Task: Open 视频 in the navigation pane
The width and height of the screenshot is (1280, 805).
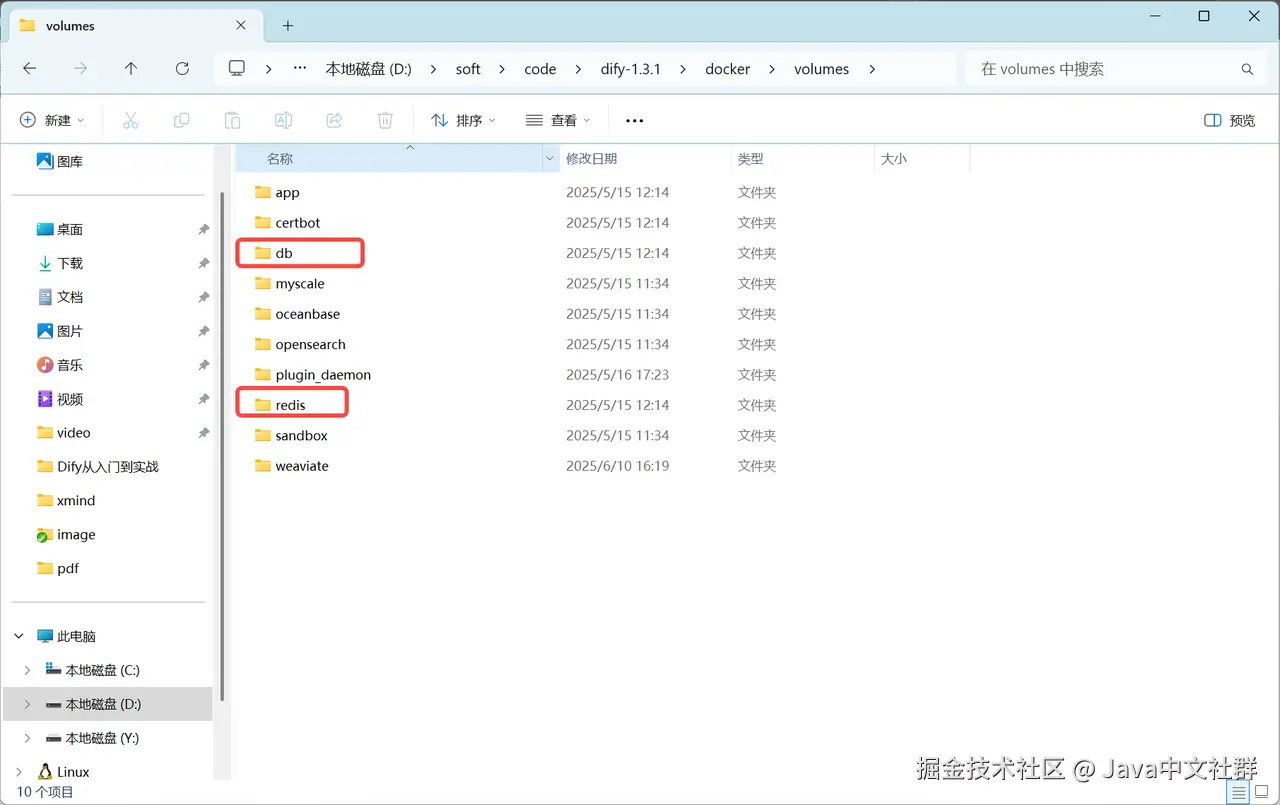Action: (x=60, y=399)
